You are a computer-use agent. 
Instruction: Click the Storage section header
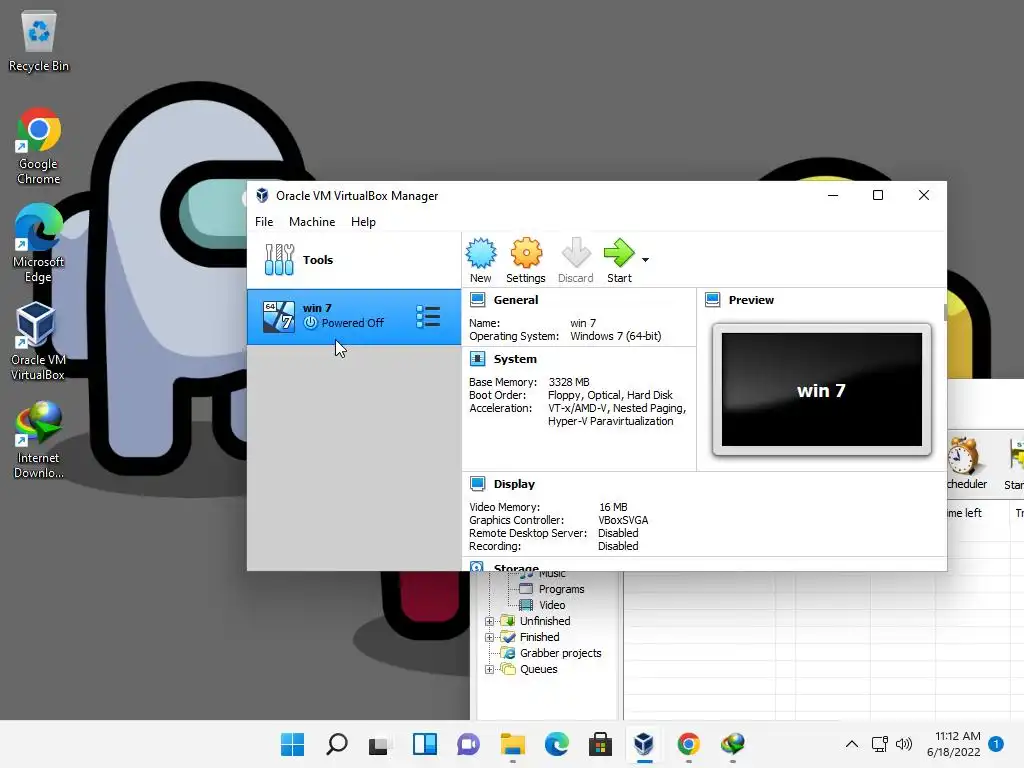pyautogui.click(x=516, y=568)
